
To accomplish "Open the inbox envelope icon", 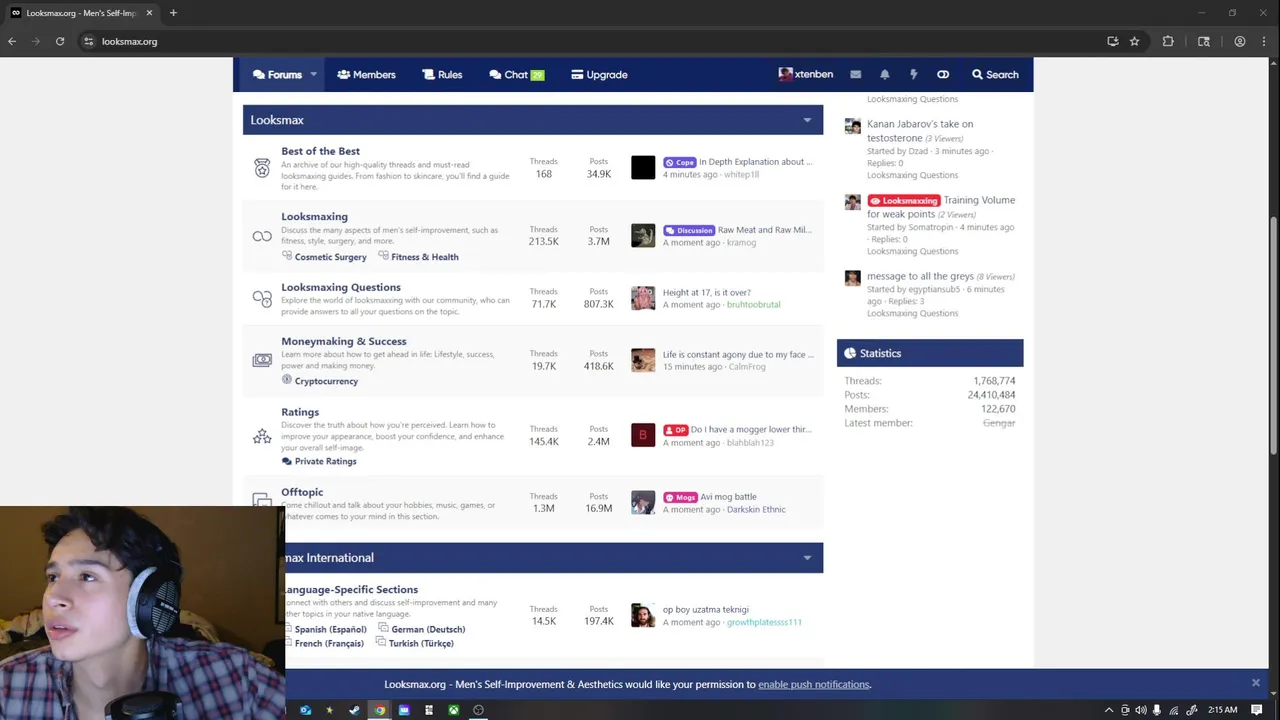I will pyautogui.click(x=855, y=74).
